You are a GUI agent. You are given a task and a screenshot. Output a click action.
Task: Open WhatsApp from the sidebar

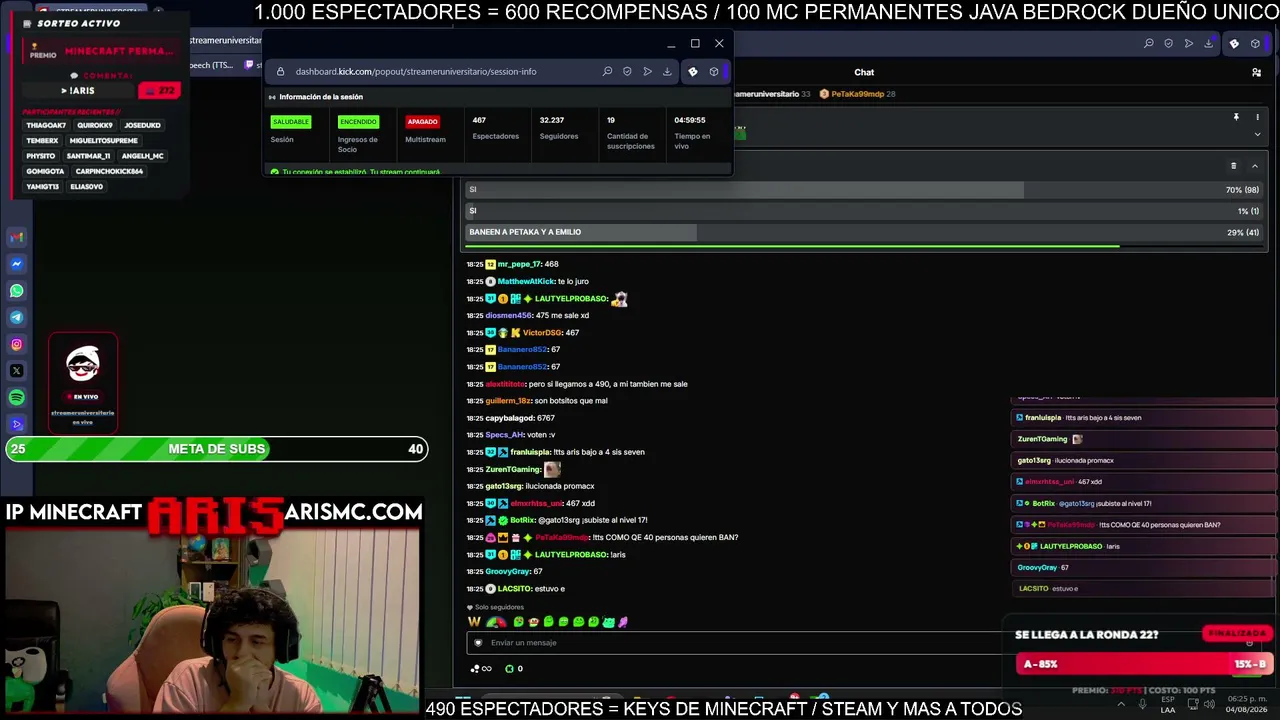(x=16, y=291)
